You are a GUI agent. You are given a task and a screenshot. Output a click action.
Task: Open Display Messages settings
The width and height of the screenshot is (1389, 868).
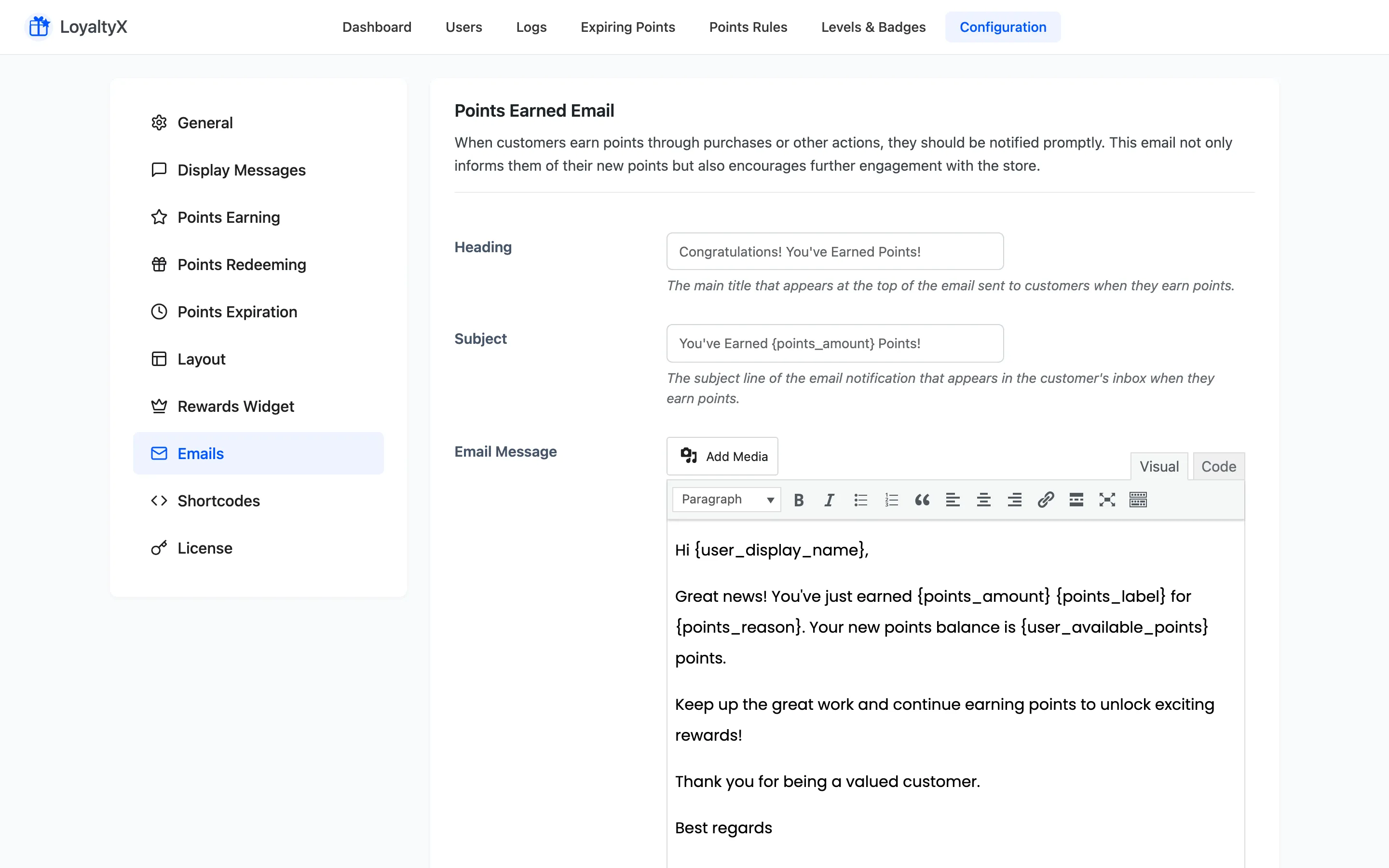(259, 170)
